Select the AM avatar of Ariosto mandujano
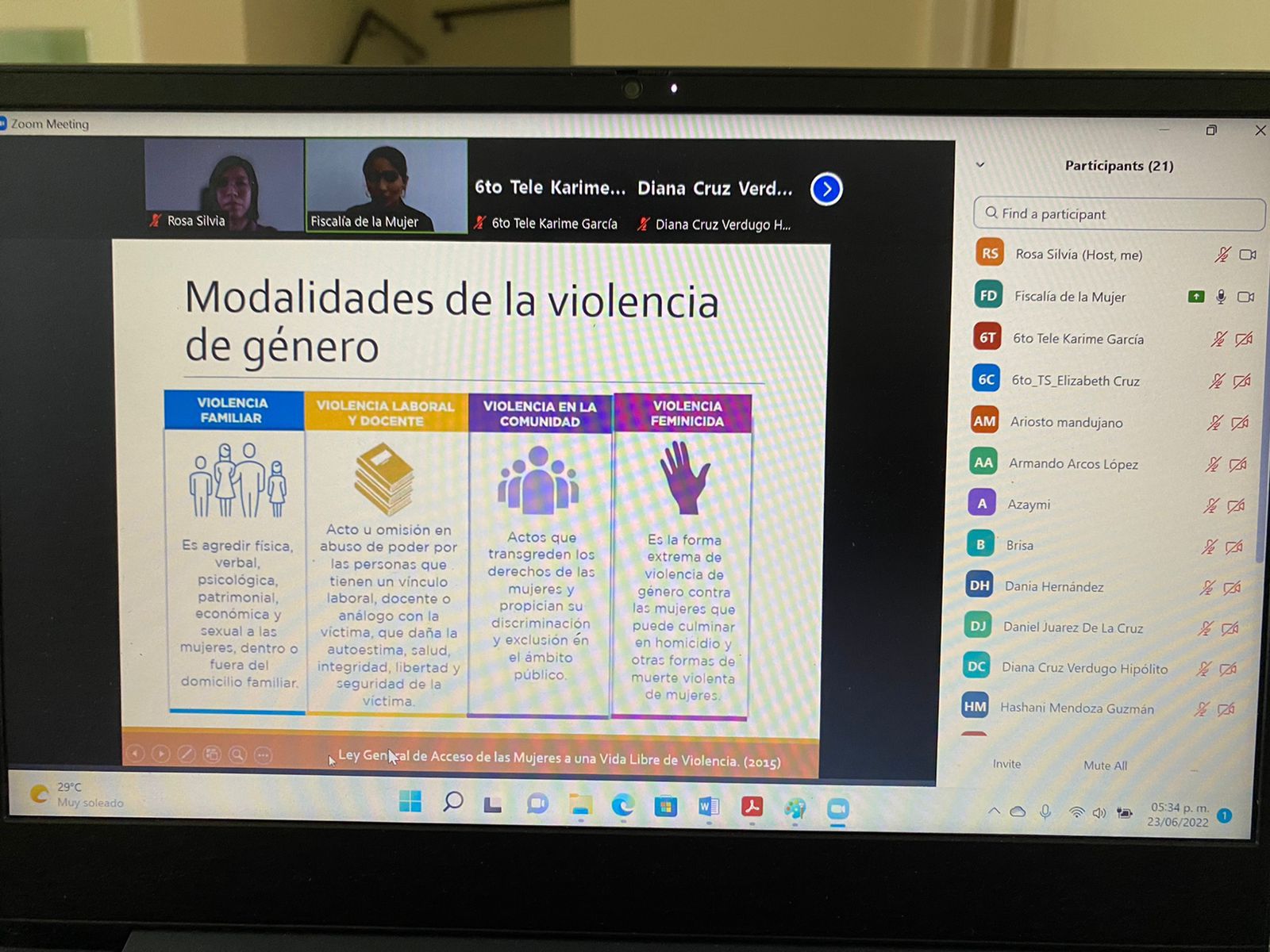Screen dimensions: 1270x952 [984, 421]
